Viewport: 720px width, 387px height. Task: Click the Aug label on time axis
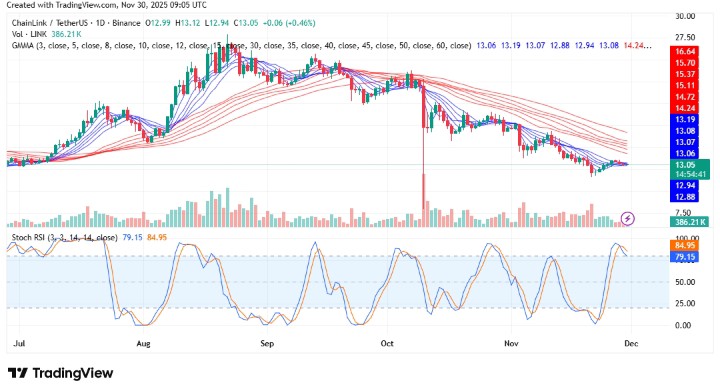coord(143,343)
